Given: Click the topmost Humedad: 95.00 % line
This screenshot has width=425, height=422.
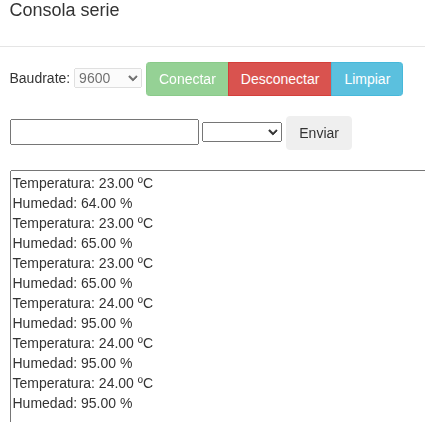Looking at the screenshot, I should pyautogui.click(x=72, y=323).
